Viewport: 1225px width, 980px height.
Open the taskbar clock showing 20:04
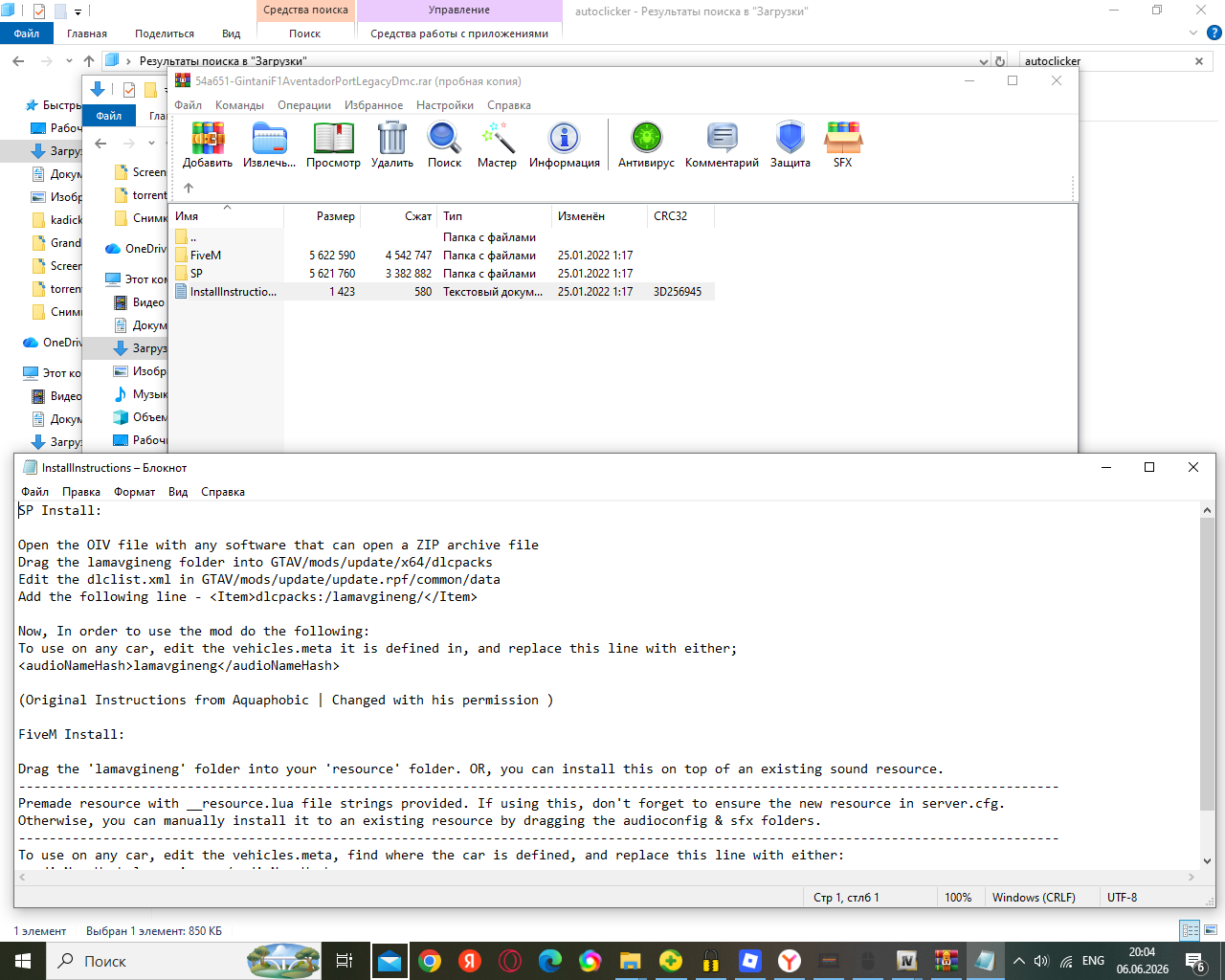(1142, 961)
